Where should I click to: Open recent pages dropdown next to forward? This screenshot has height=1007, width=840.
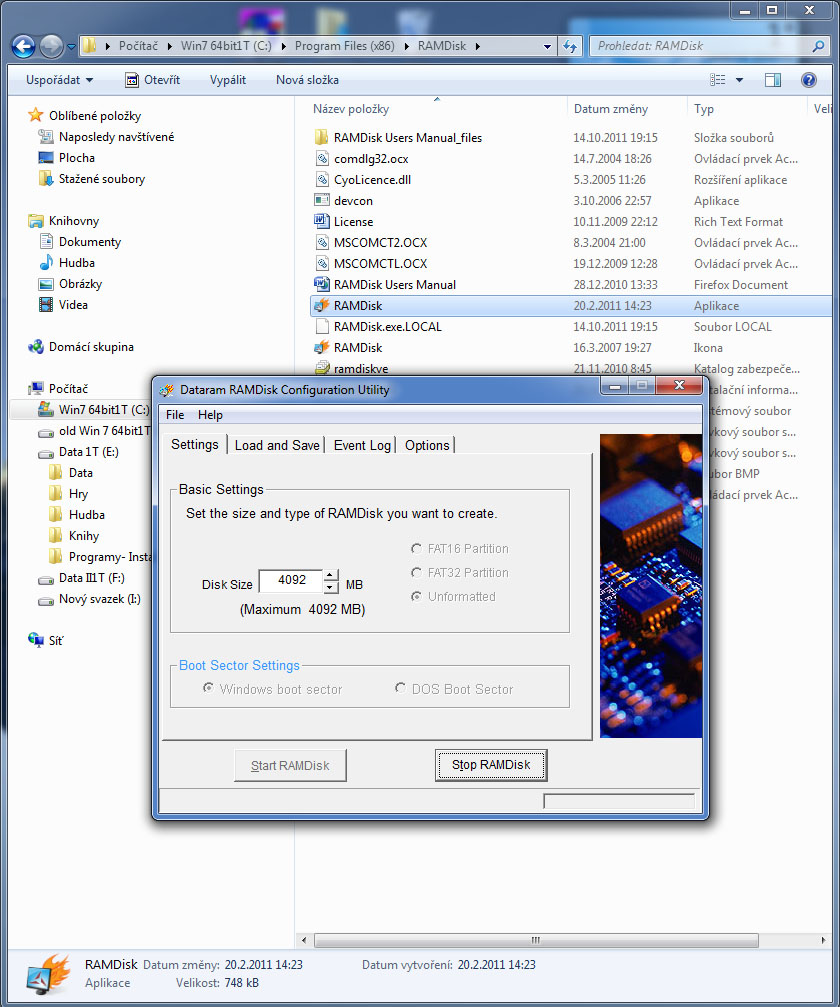(x=71, y=46)
